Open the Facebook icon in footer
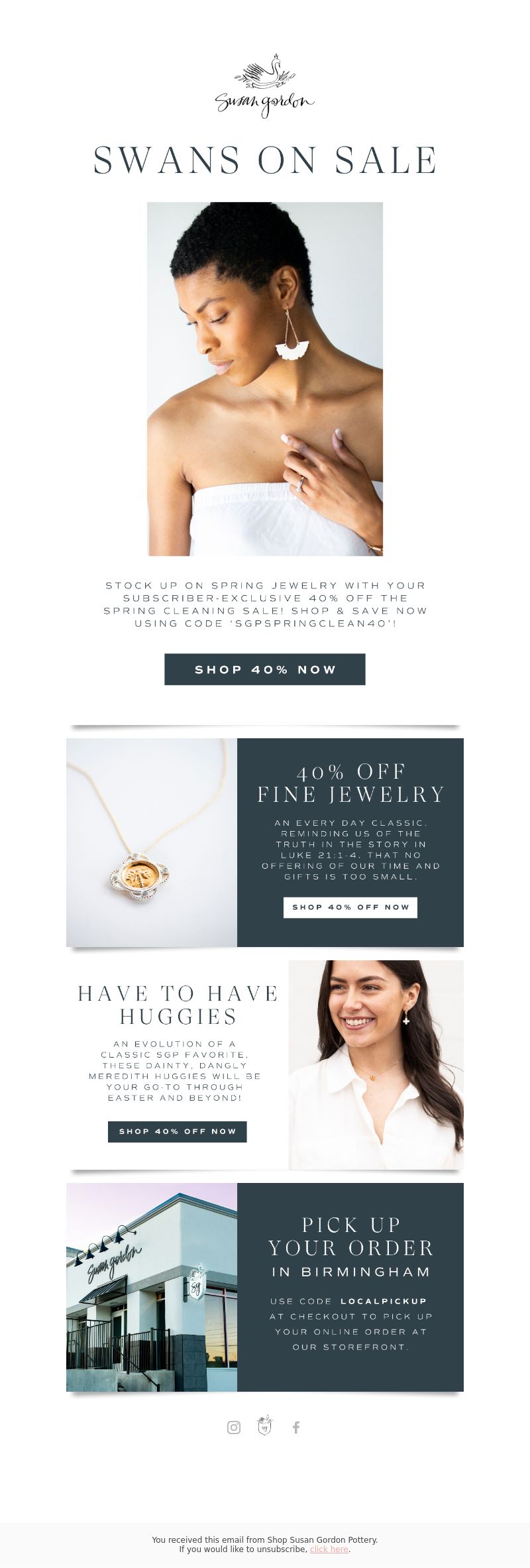530x1568 pixels. tap(296, 1428)
